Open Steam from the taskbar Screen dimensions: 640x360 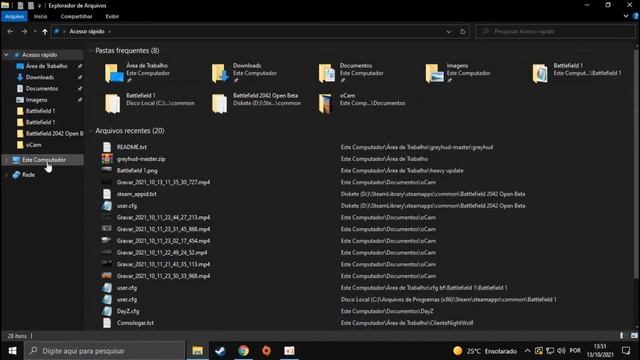220,351
